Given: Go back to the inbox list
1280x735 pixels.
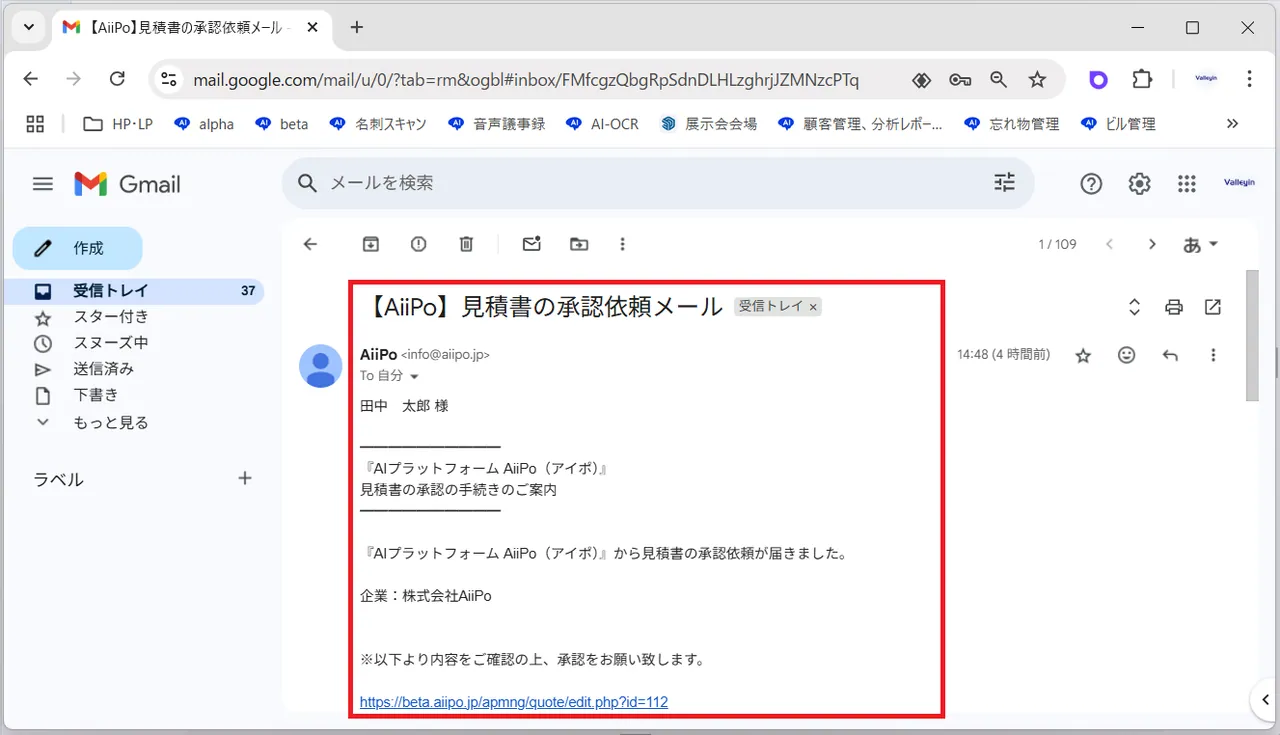Looking at the screenshot, I should pyautogui.click(x=310, y=244).
